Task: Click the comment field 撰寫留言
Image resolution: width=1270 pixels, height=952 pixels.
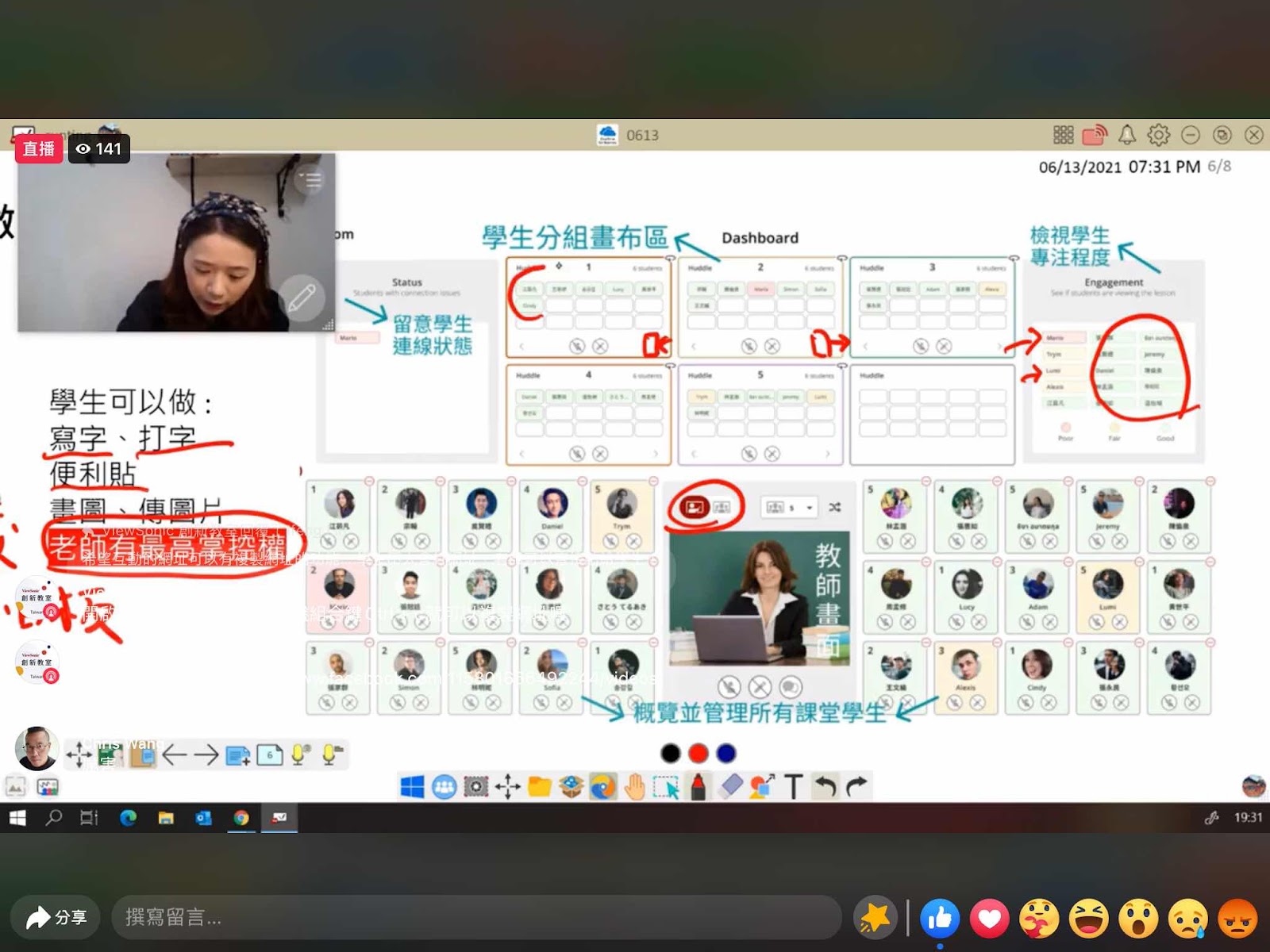Action: pyautogui.click(x=476, y=918)
